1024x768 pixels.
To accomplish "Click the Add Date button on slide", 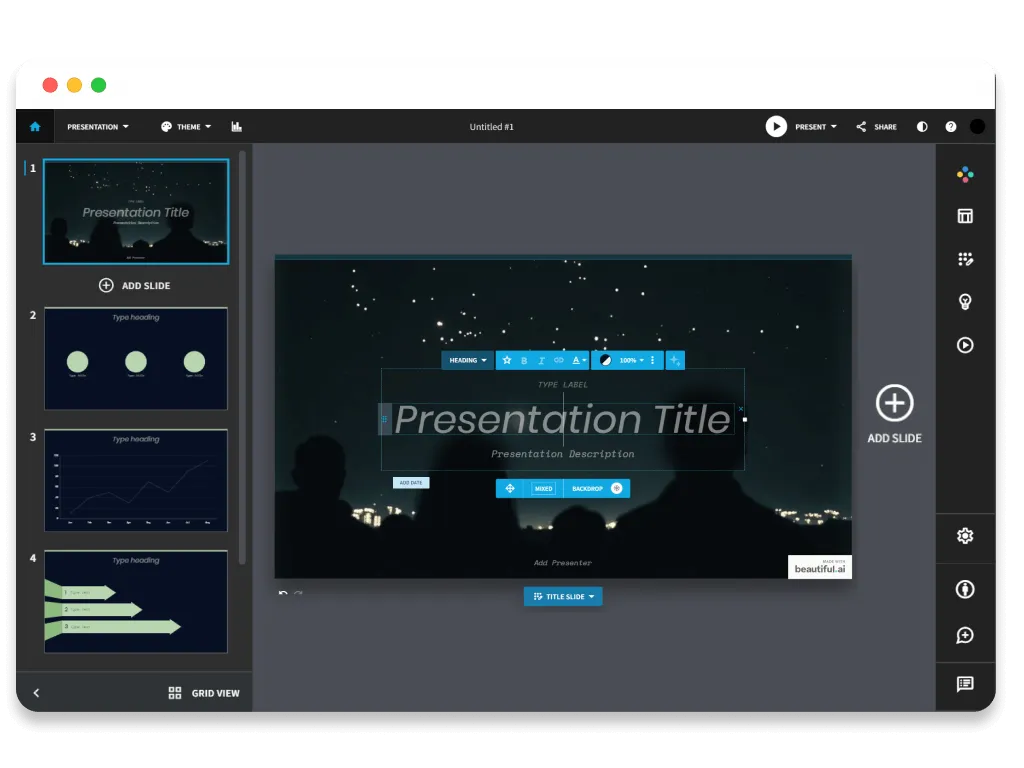I will click(x=411, y=483).
